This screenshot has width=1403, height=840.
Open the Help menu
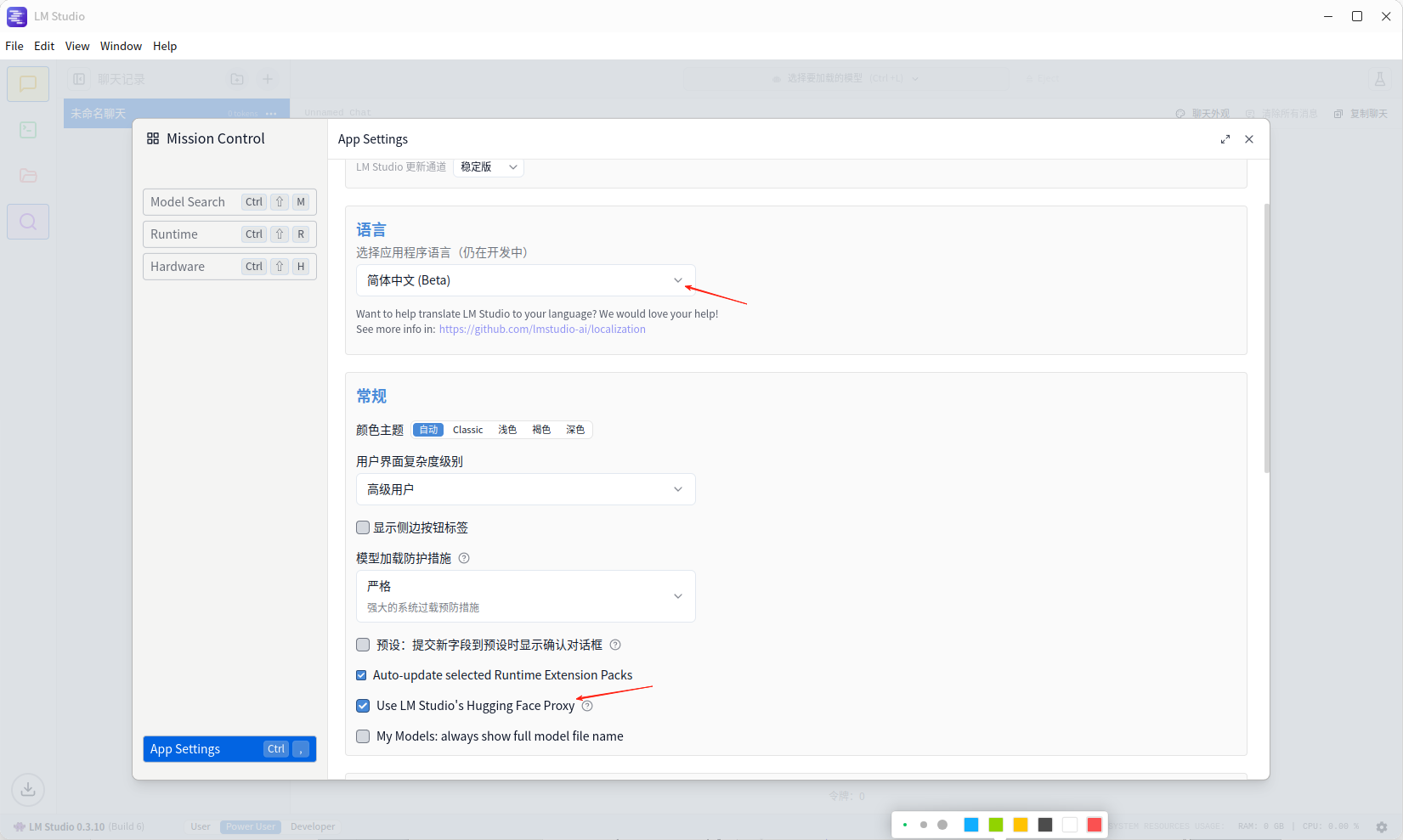pos(165,46)
